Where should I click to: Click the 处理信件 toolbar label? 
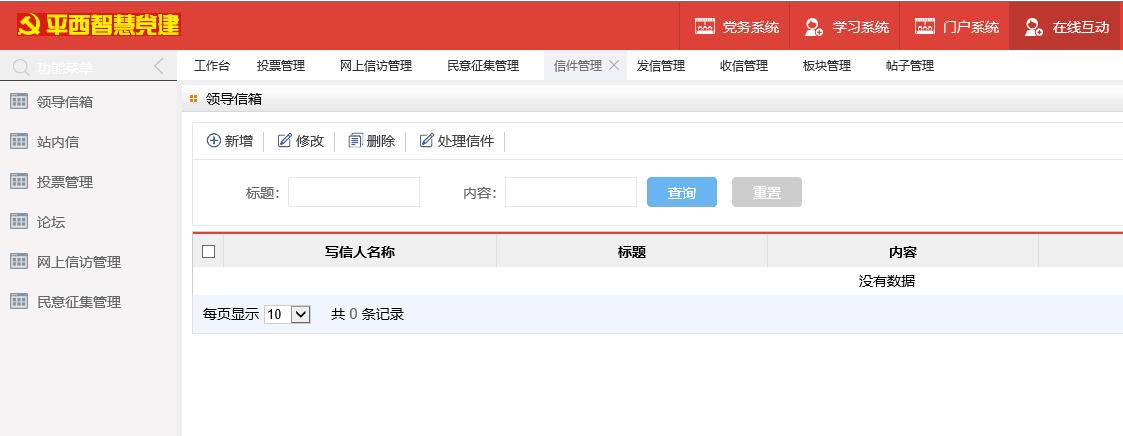click(466, 141)
